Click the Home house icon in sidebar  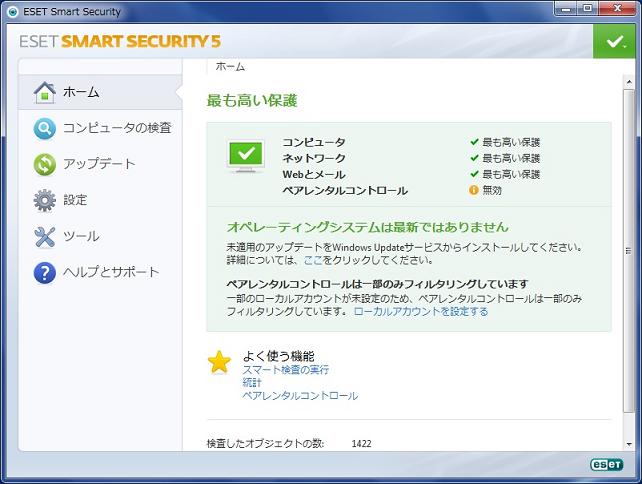45,93
